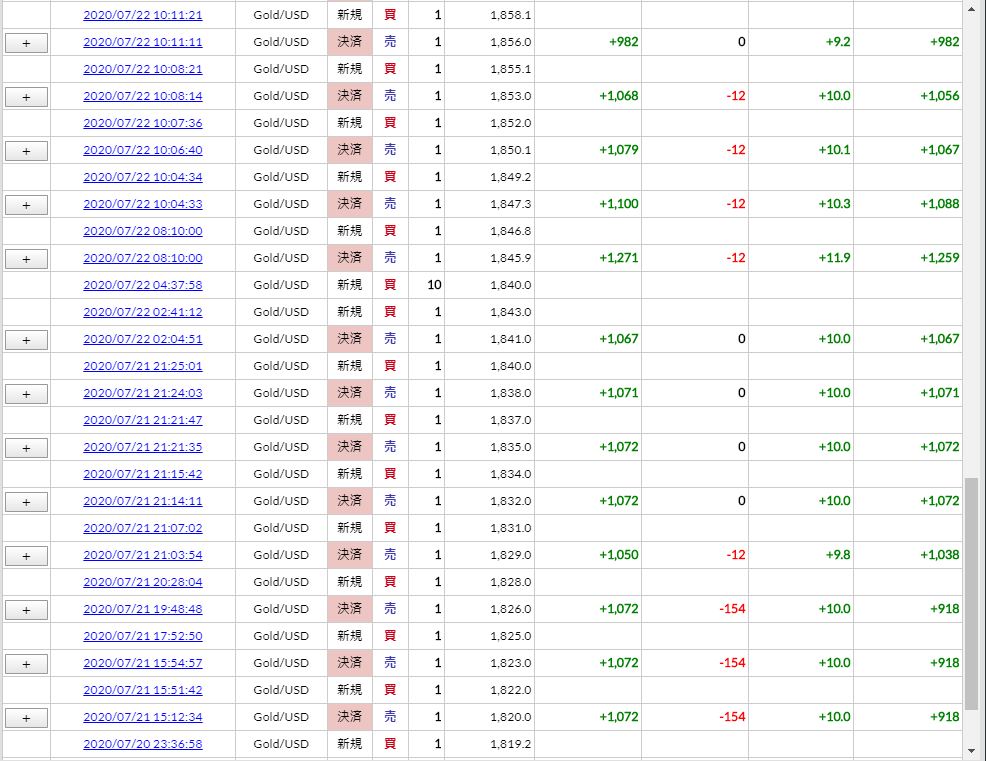The width and height of the screenshot is (986, 761).
Task: Expand the 2020/07/22 02:04:51 settlement row
Action: [26, 340]
